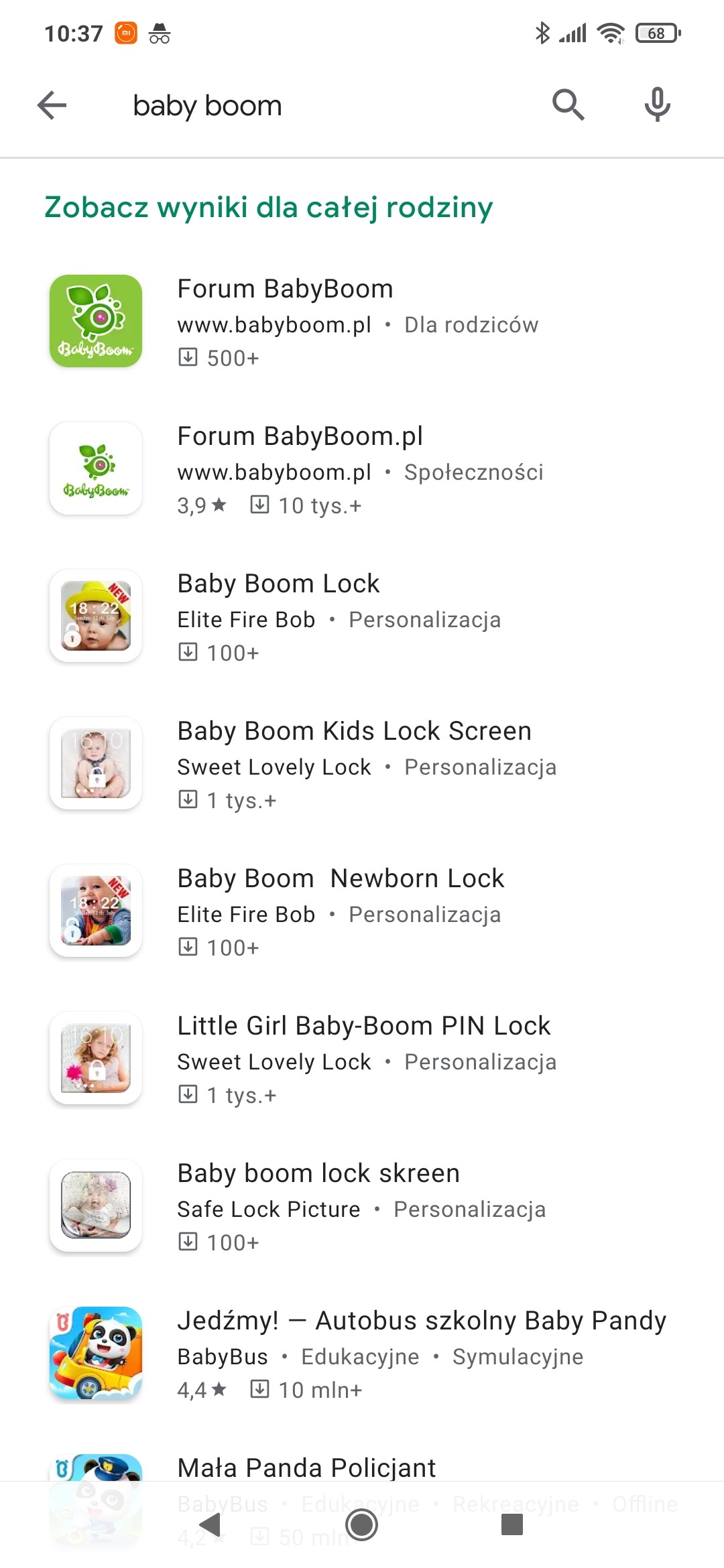Open 'Baby Boom Kids Lock Screen' title
The width and height of the screenshot is (724, 1568).
(x=354, y=731)
